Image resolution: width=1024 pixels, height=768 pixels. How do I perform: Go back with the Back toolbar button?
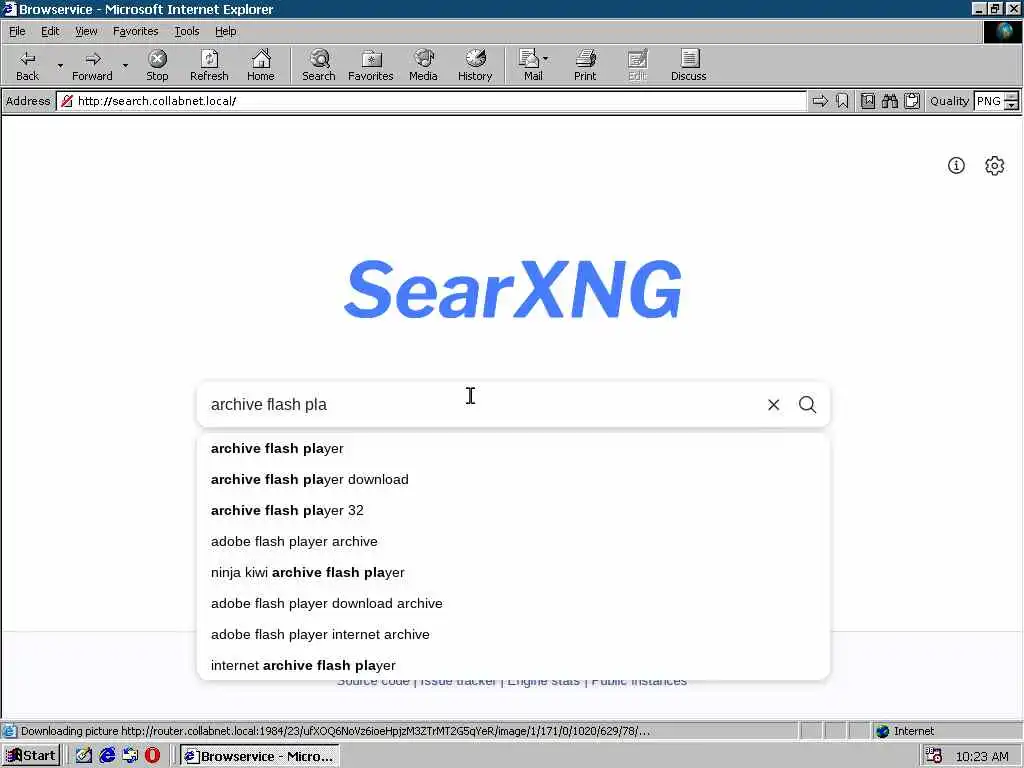pos(27,65)
